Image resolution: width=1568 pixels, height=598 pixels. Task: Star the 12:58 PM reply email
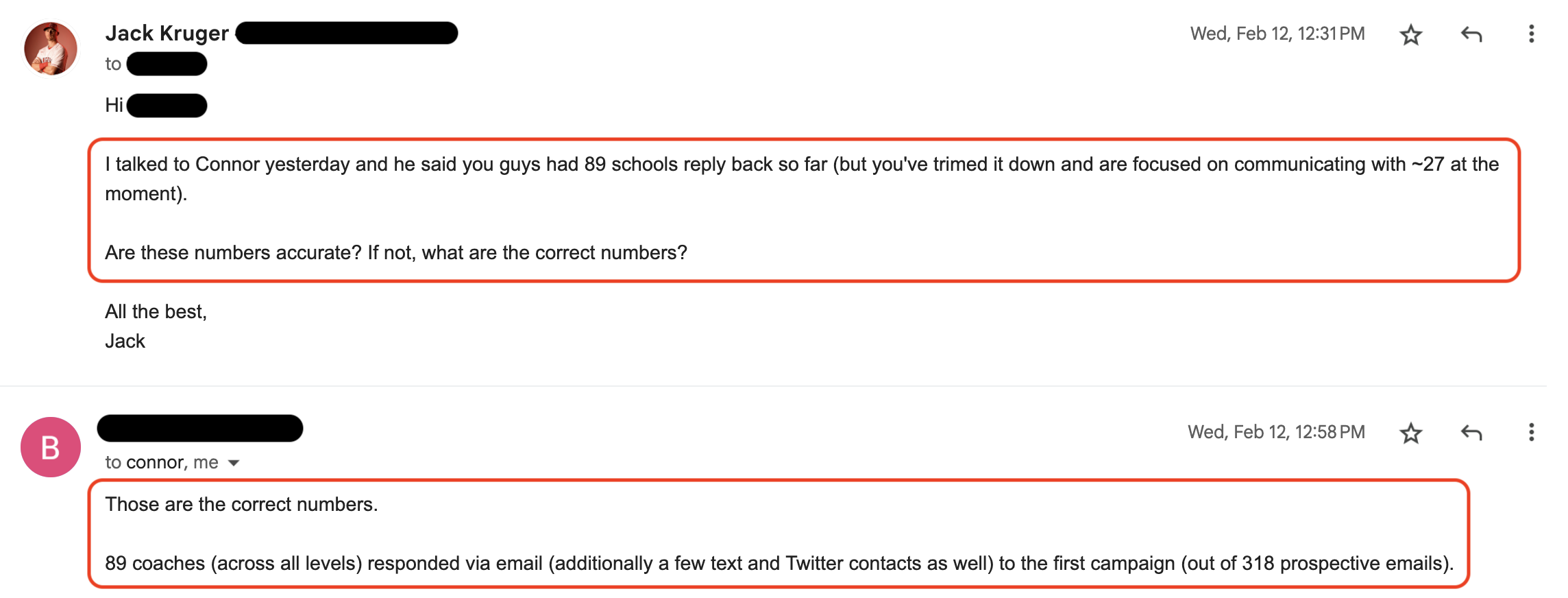tap(1410, 433)
